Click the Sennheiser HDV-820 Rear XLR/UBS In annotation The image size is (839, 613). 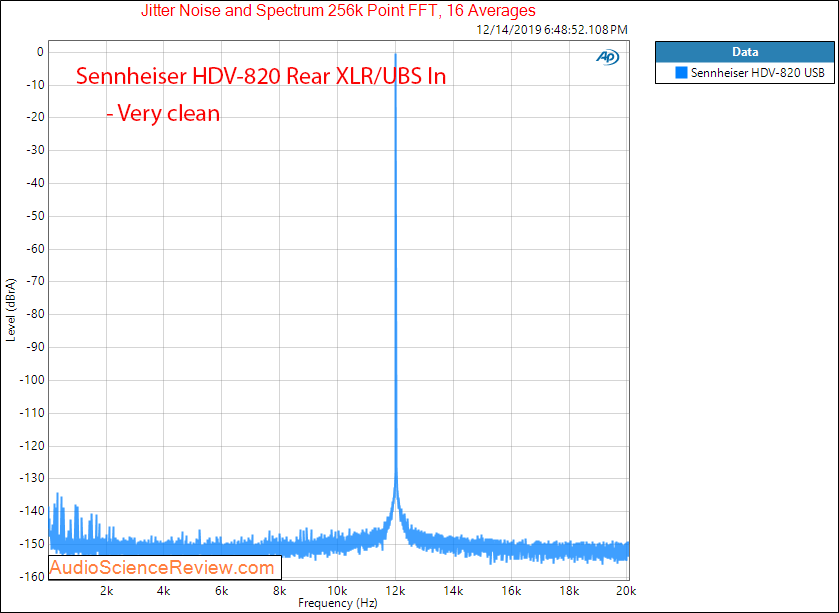click(261, 76)
